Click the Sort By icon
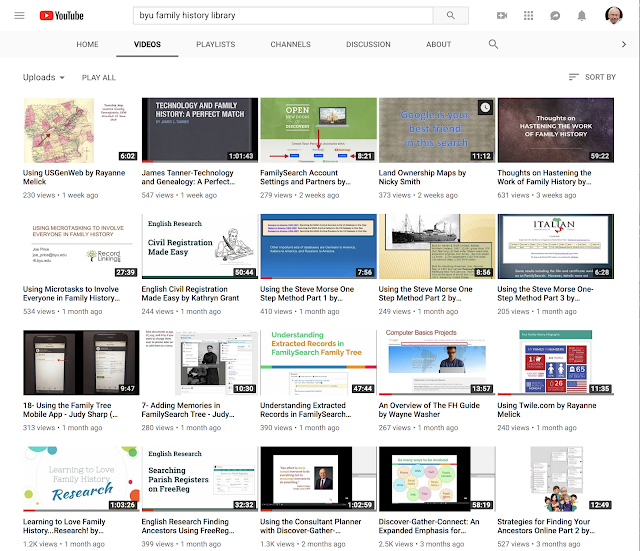Viewport: 640px width, 551px height. tap(573, 77)
